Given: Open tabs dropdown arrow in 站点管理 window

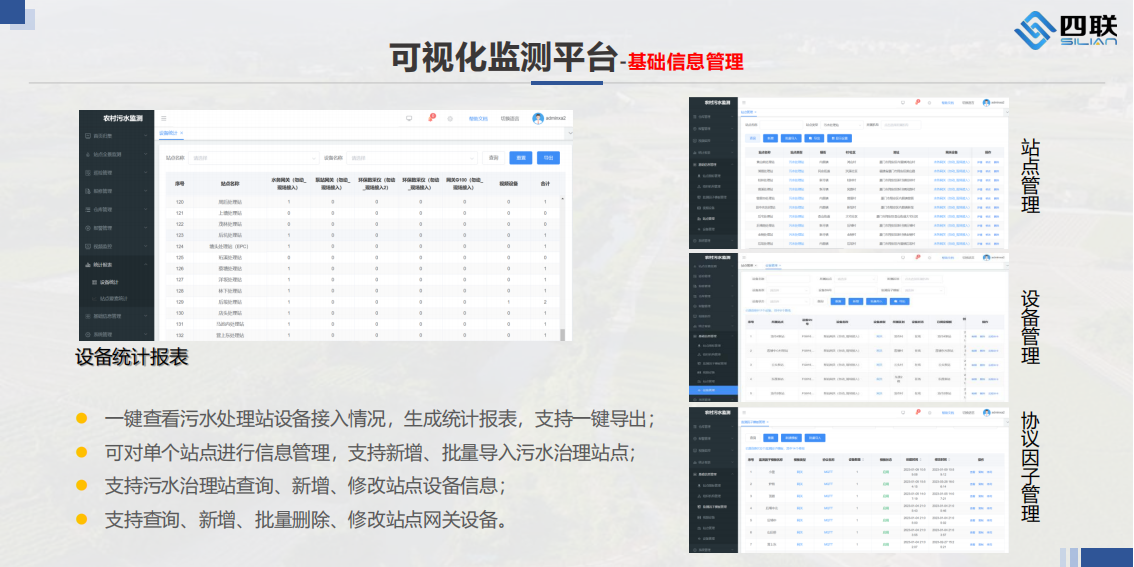Looking at the screenshot, I should (1007, 112).
